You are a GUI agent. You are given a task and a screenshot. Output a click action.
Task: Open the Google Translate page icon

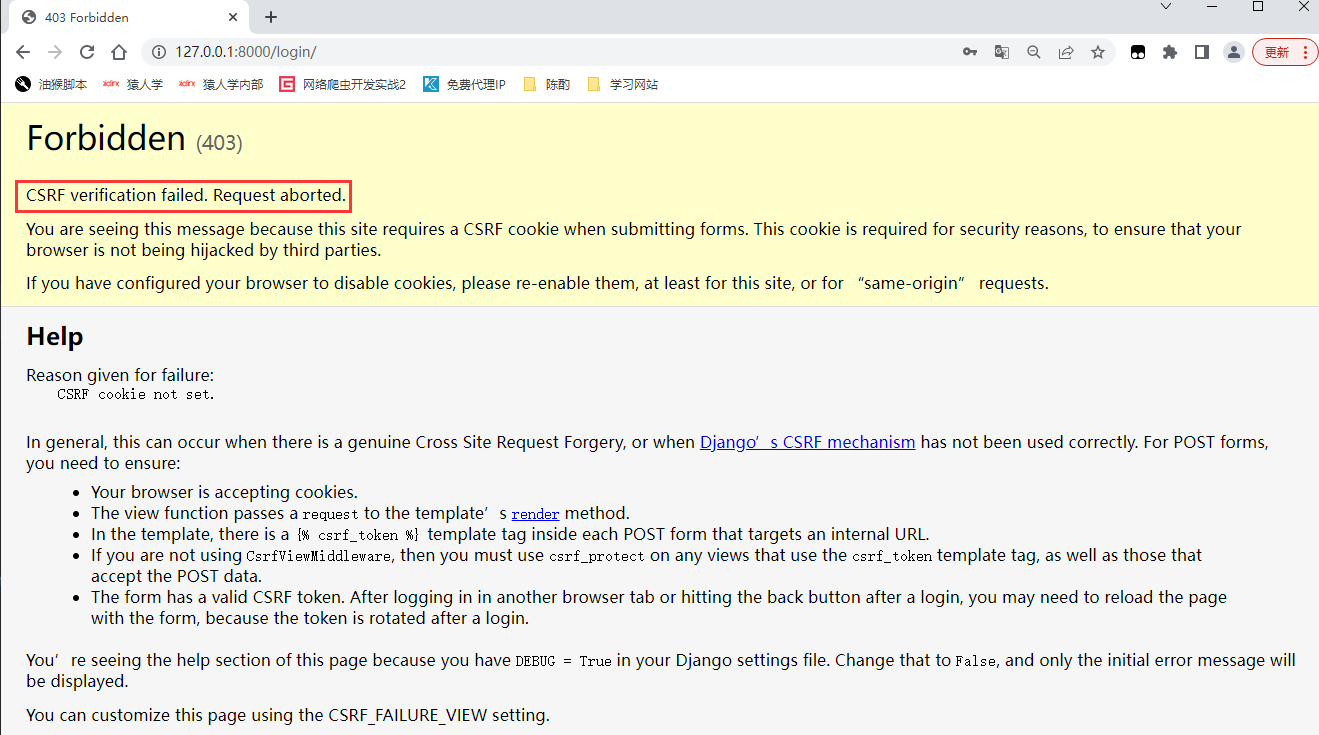click(x=1001, y=52)
